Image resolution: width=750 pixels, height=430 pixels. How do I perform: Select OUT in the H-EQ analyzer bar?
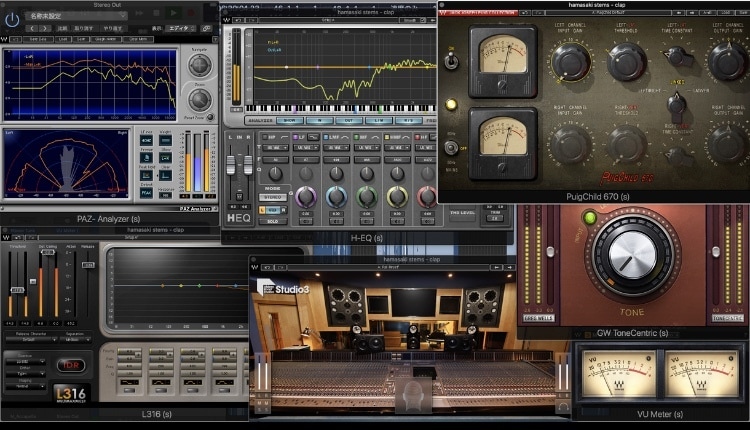point(349,121)
